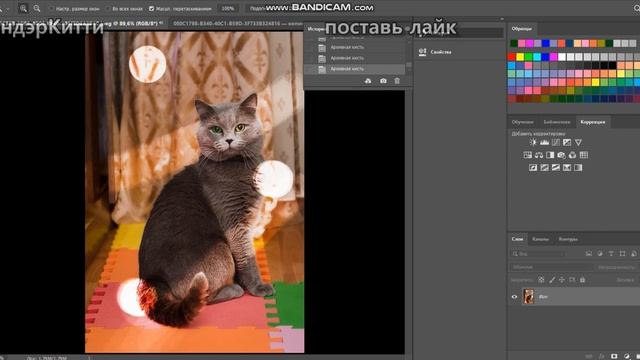Select the Фон layer name
Screen dimensions: 640x360
coord(543,297)
